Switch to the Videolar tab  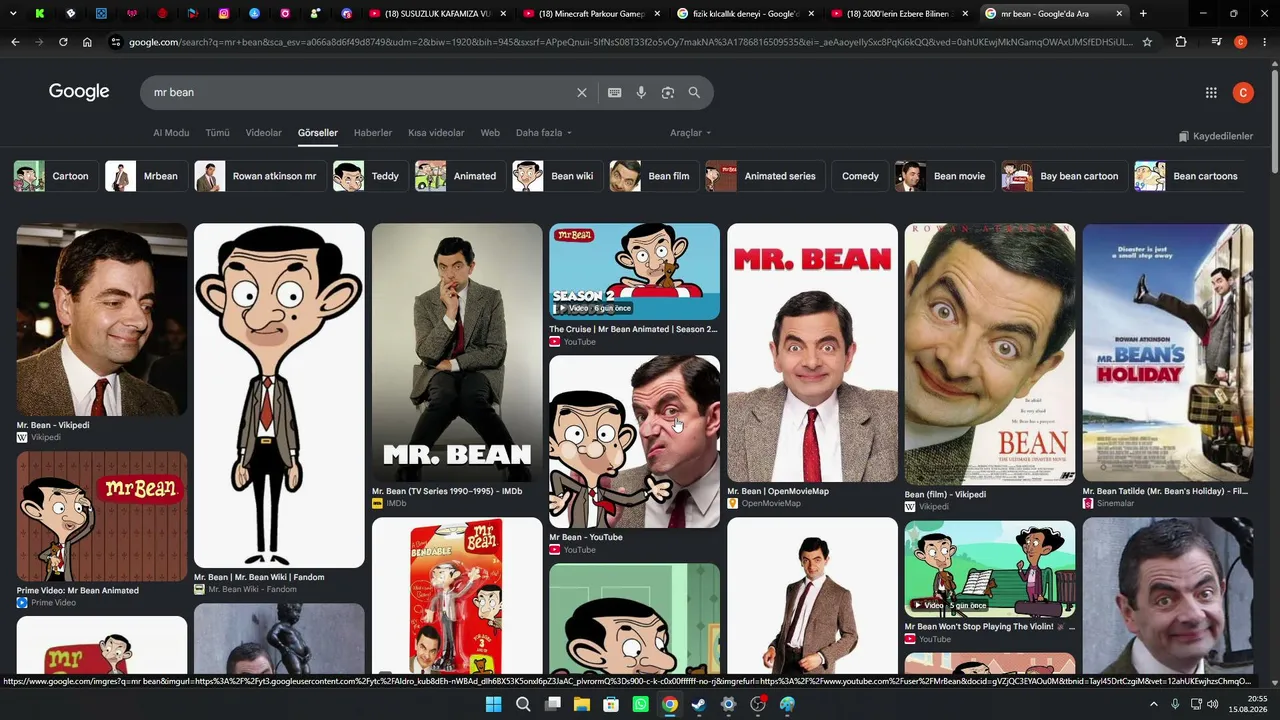click(264, 133)
